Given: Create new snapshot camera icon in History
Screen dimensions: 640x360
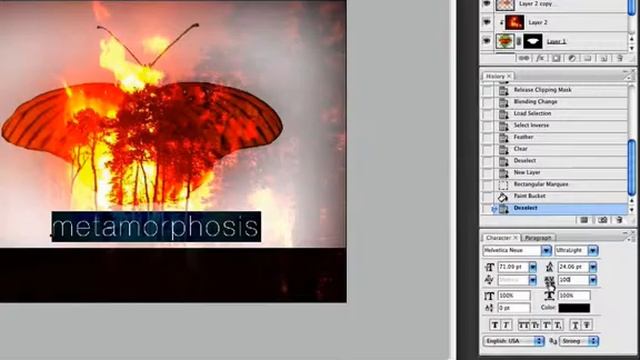Looking at the screenshot, I should pyautogui.click(x=602, y=220).
